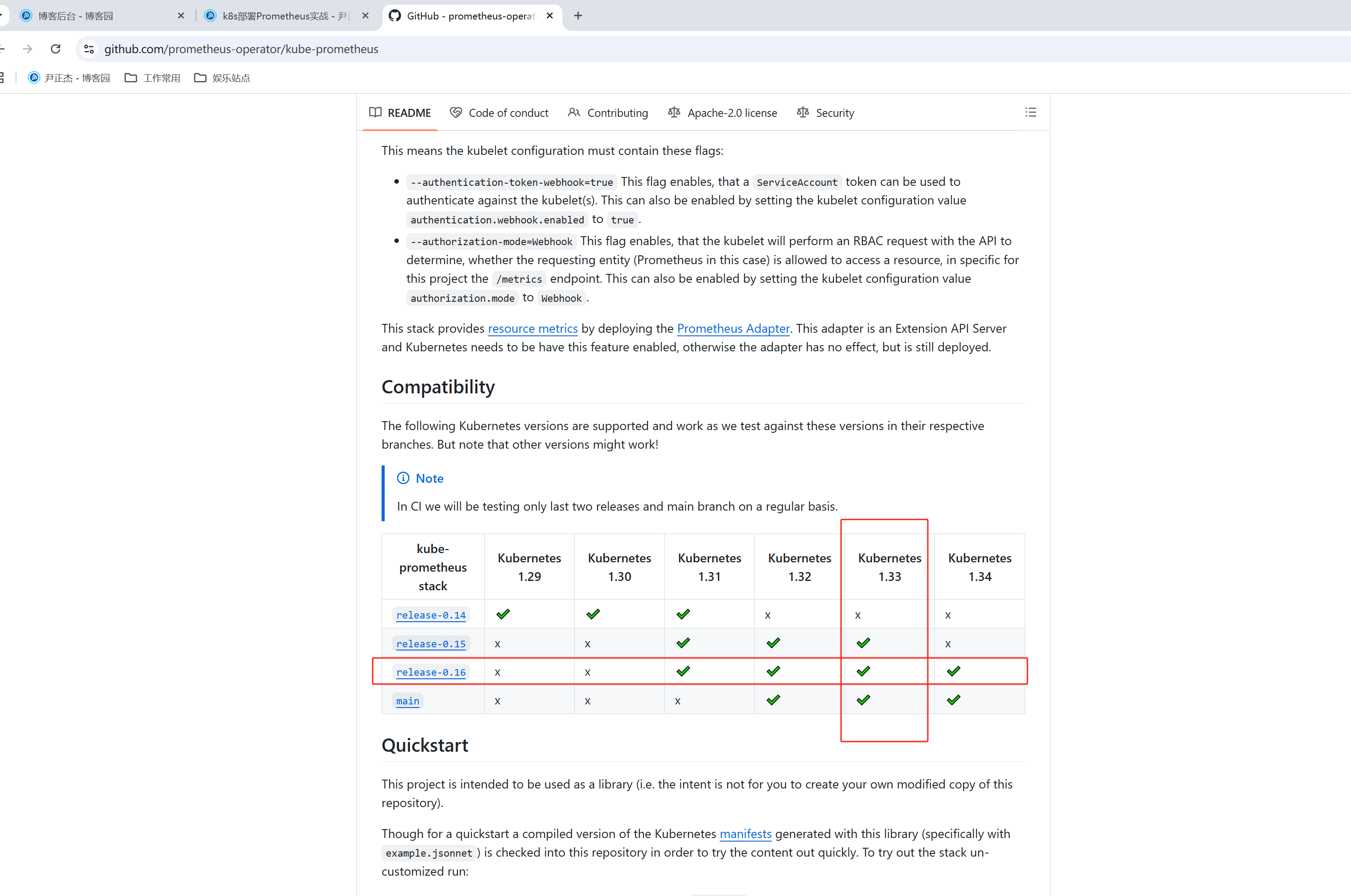Click the site information icon in address bar
This screenshot has width=1351, height=896.
[89, 49]
